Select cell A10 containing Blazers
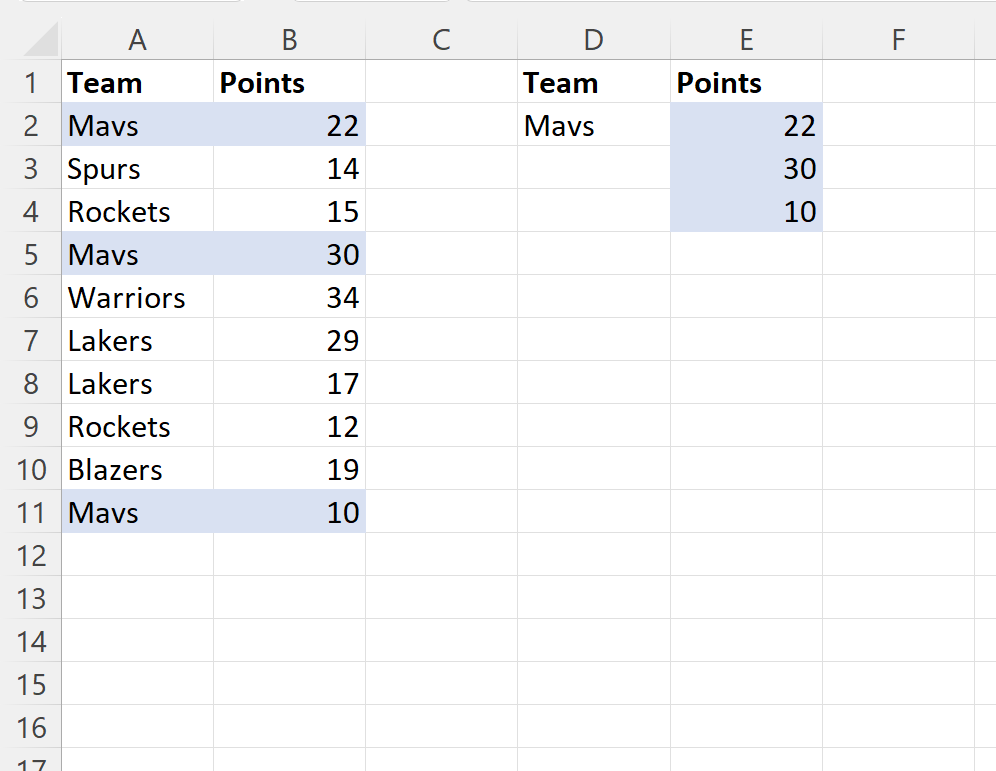The image size is (996, 771). [137, 469]
